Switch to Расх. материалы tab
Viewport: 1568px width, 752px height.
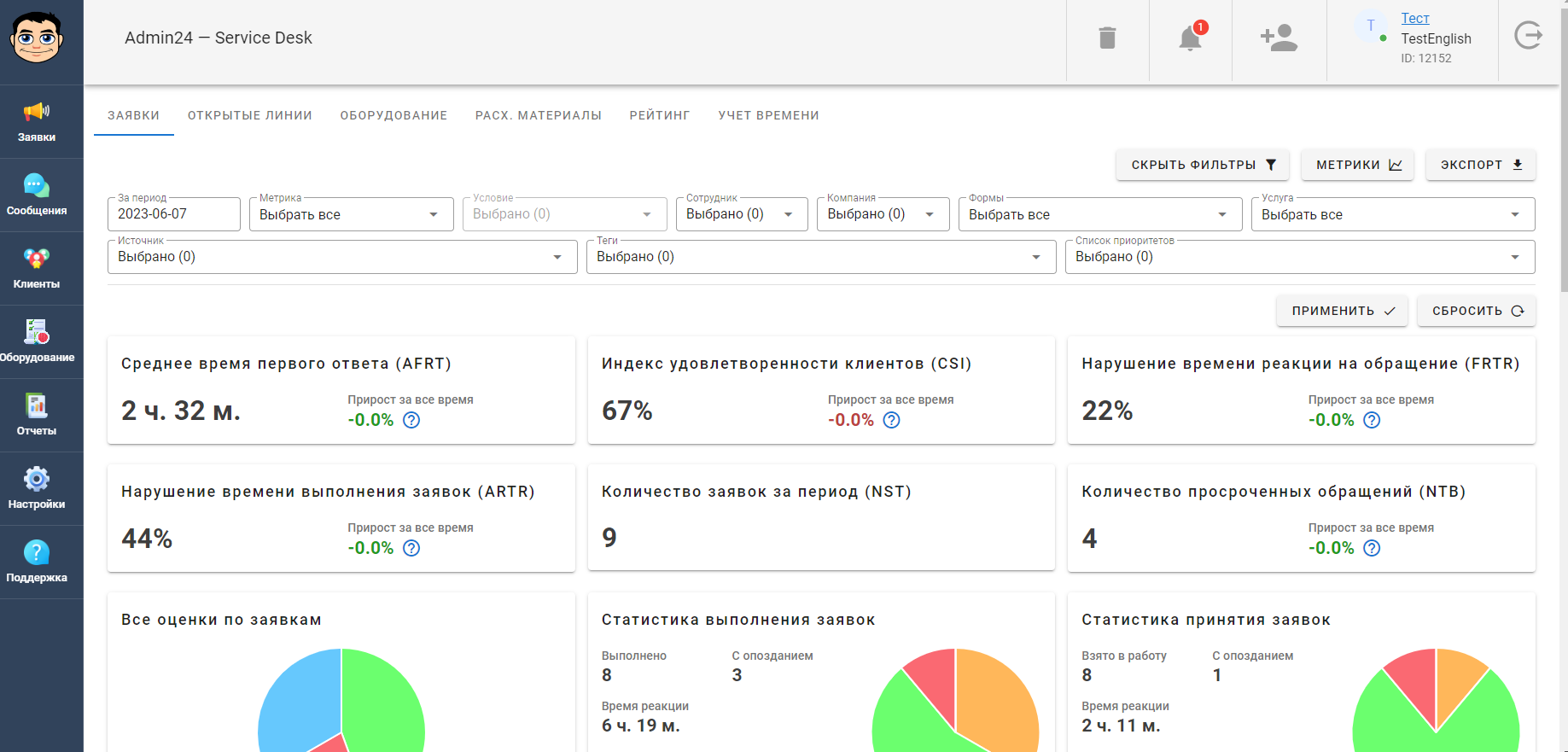pyautogui.click(x=539, y=115)
